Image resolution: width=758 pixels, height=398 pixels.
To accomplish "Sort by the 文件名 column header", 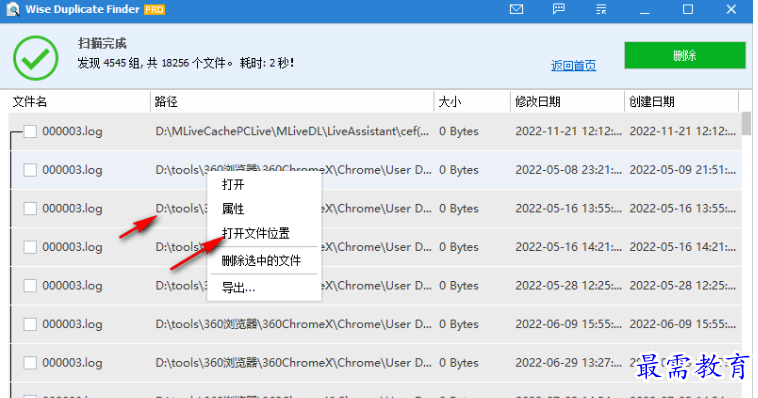I will tap(80, 102).
